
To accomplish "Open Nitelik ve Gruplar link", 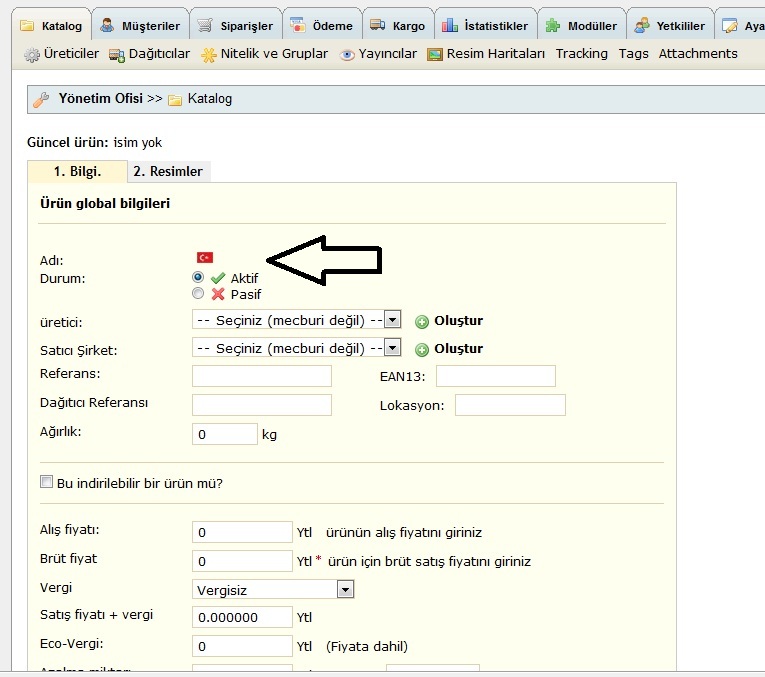I will pos(274,54).
